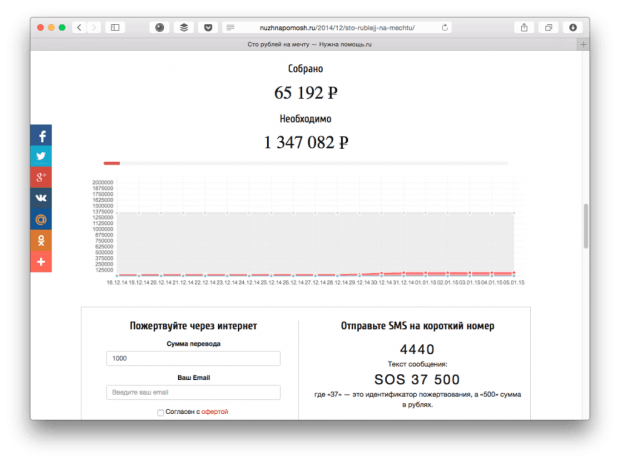The image size is (620, 463).
Task: Click the 'Сумма перевода' amount field
Action: [x=193, y=358]
